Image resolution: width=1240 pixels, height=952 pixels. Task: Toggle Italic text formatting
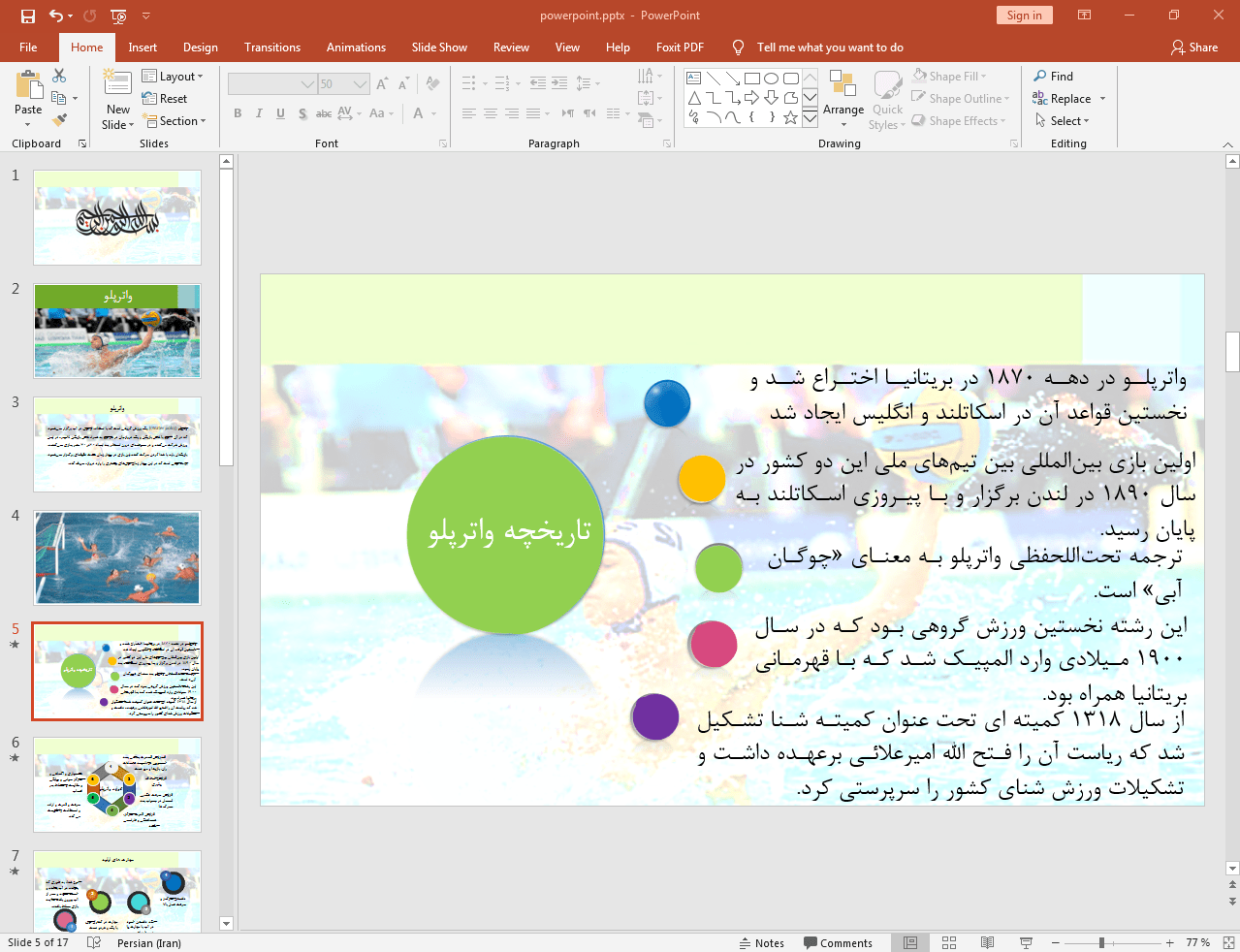tap(259, 113)
